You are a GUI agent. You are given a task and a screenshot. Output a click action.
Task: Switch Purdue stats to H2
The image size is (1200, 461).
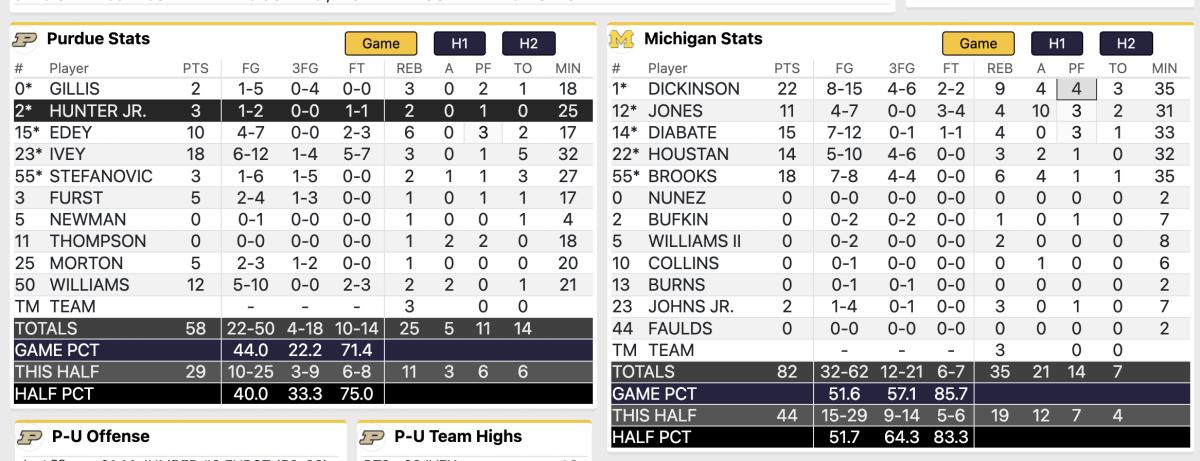point(528,44)
